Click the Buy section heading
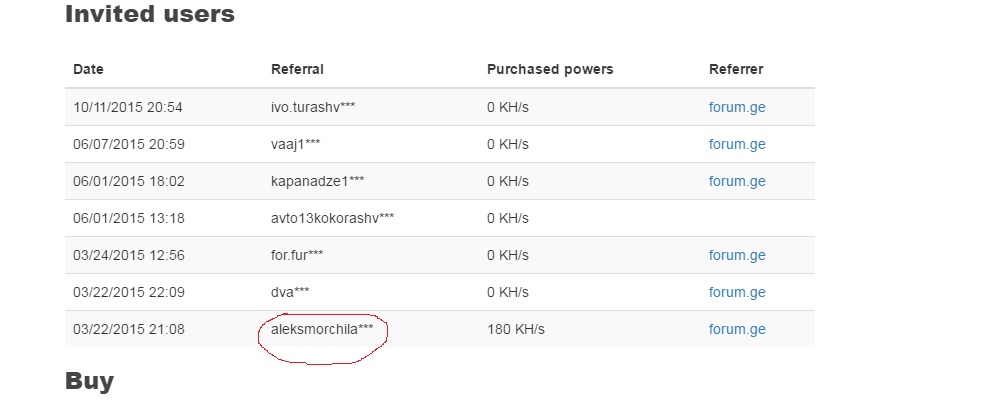This screenshot has height=414, width=997. click(89, 381)
